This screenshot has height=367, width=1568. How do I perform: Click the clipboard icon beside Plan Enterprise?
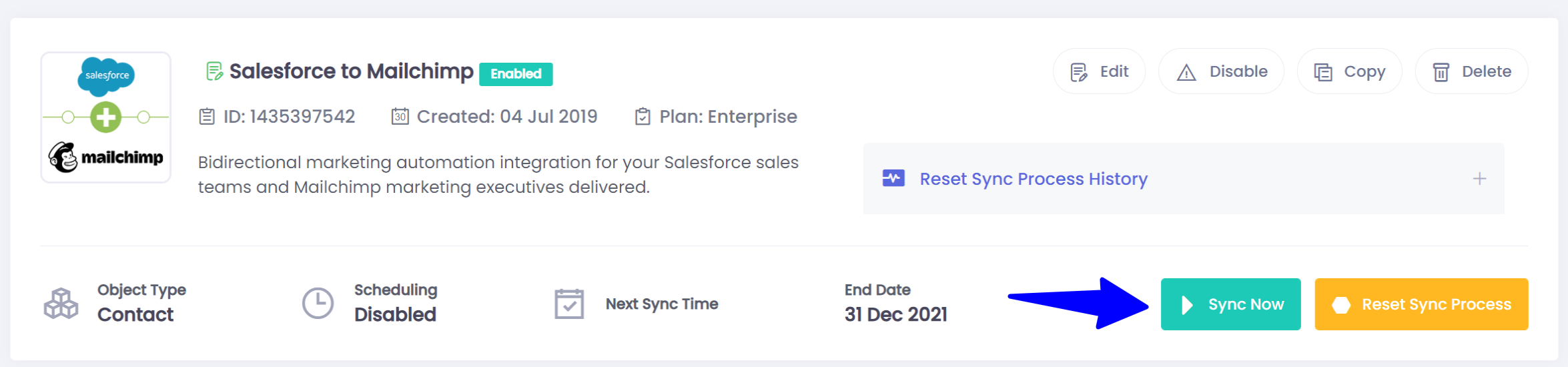tap(643, 117)
